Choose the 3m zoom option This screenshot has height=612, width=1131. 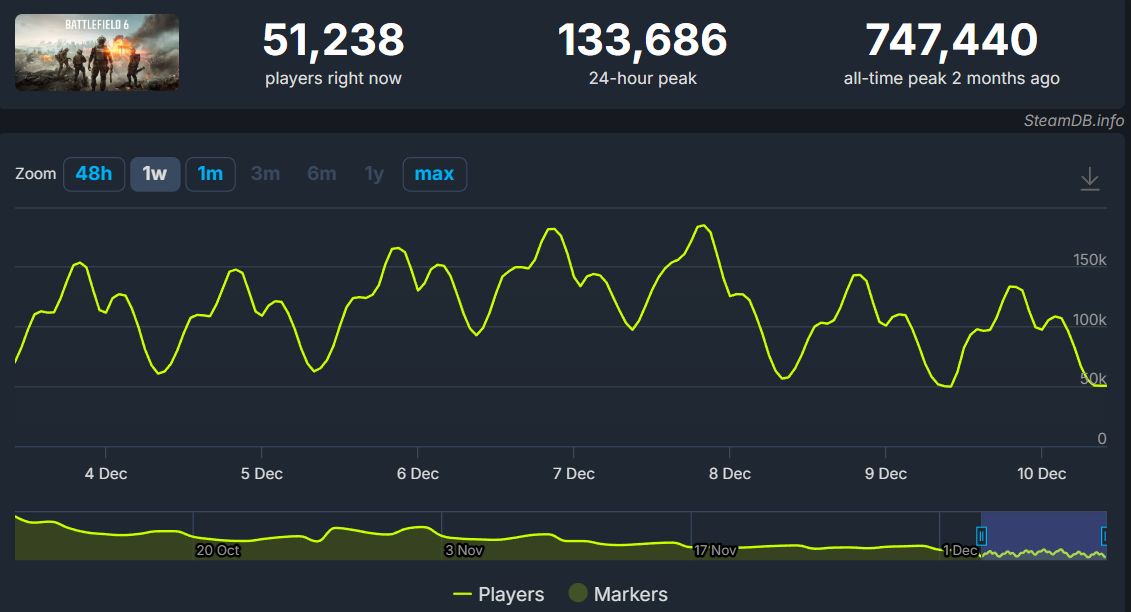tap(265, 174)
